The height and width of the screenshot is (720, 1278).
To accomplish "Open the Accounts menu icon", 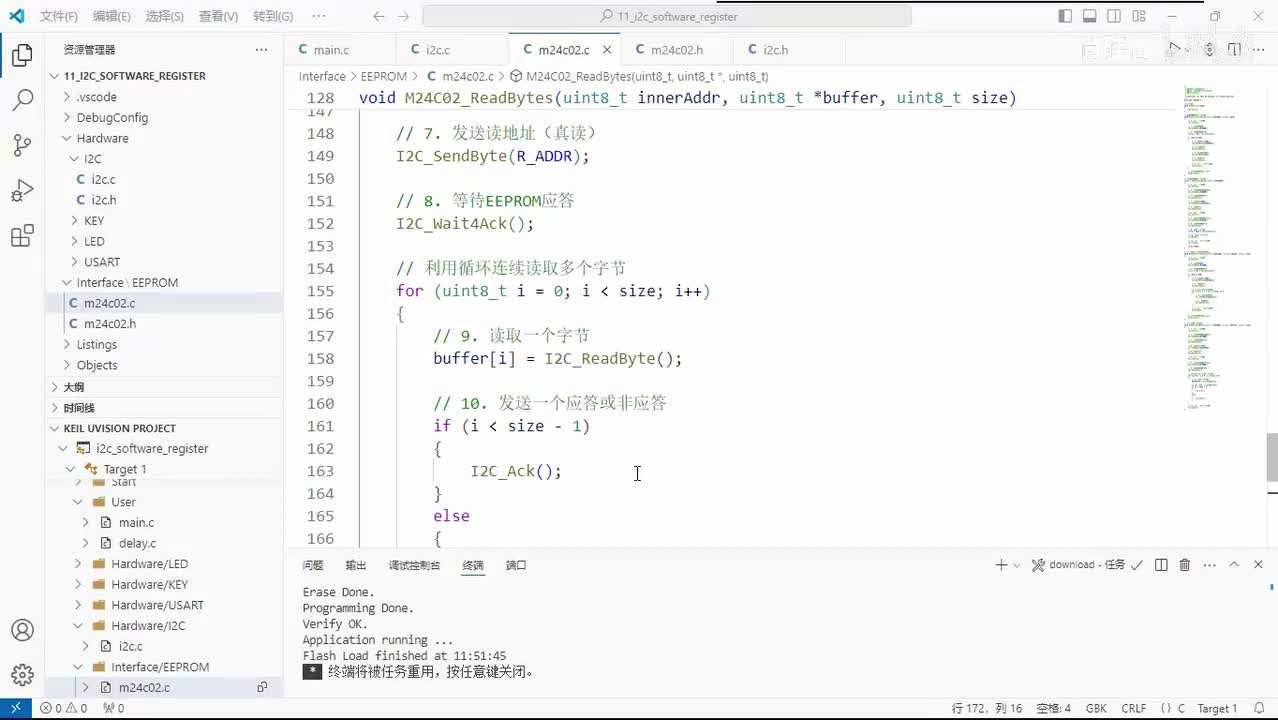I will click(22, 630).
